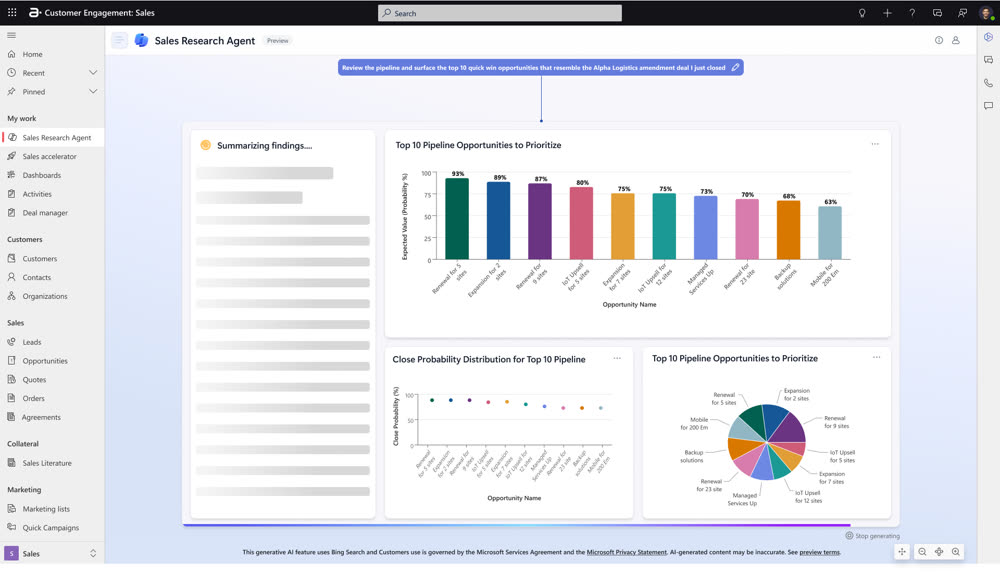Click the Orders icon
The height and width of the screenshot is (572, 1000).
pyautogui.click(x=11, y=398)
